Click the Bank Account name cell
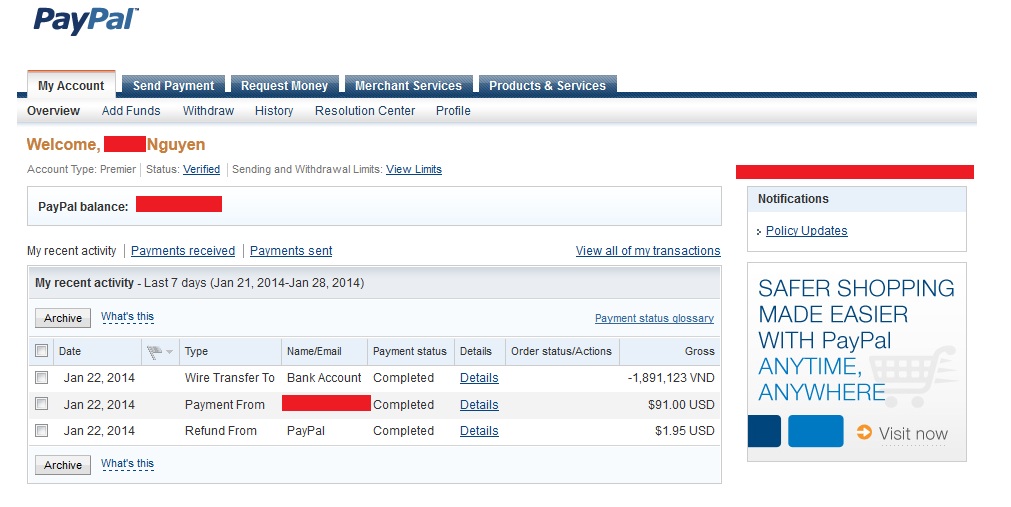The height and width of the screenshot is (507, 1011). coord(324,378)
